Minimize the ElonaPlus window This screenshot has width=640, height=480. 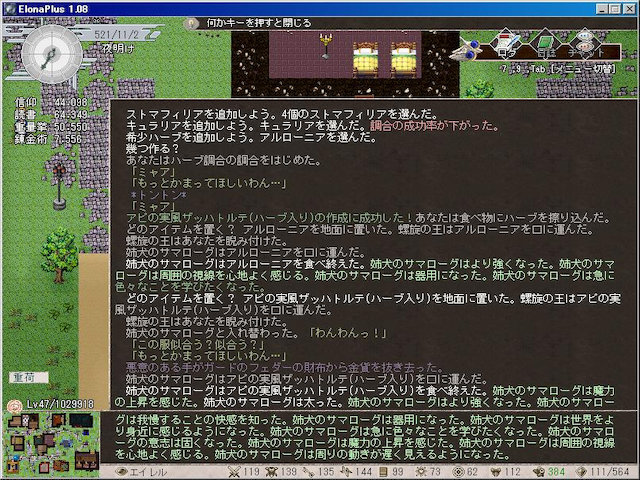[x=602, y=9]
